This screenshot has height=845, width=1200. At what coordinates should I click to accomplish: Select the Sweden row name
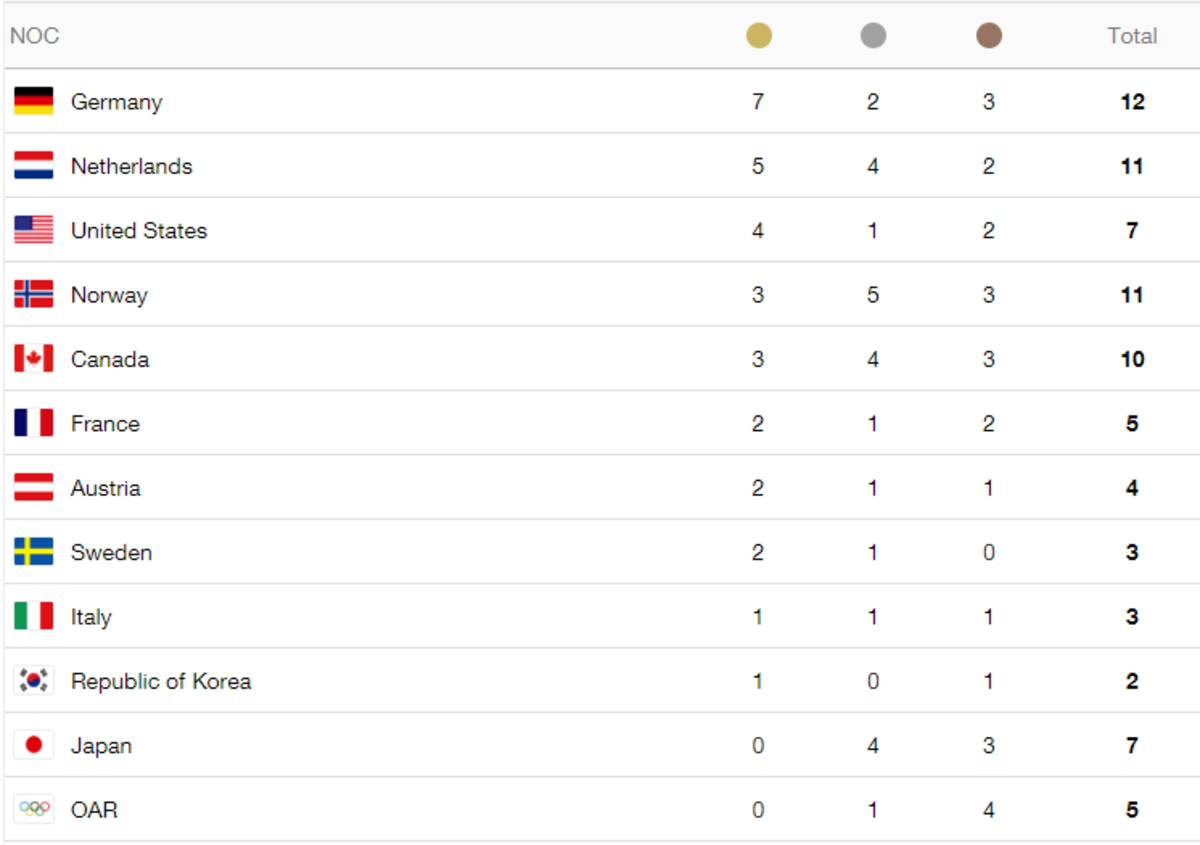coord(111,552)
